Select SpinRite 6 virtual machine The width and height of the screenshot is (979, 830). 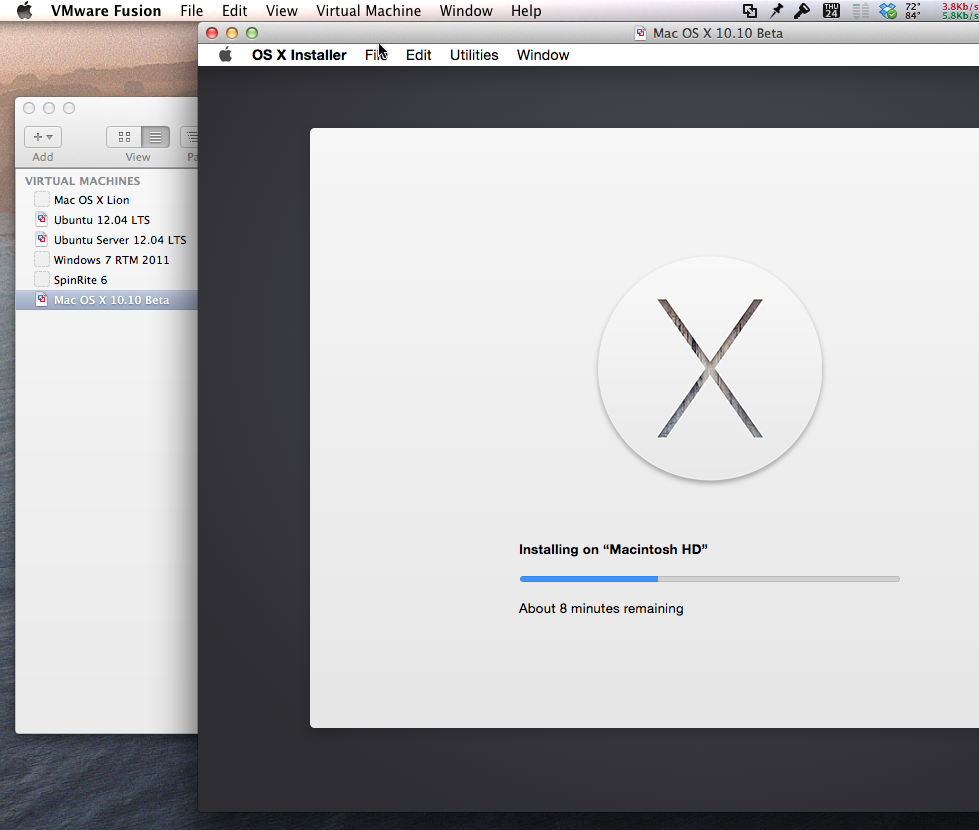(106, 280)
